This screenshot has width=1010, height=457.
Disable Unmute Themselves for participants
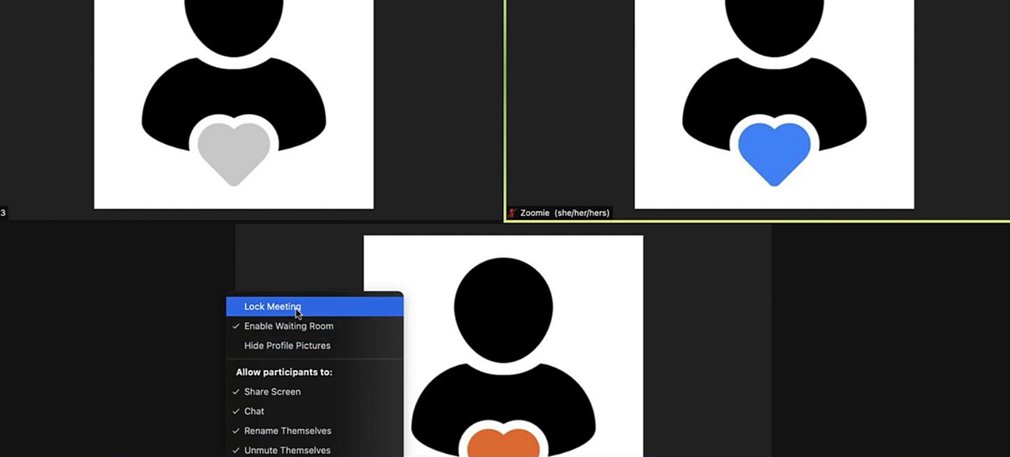pyautogui.click(x=287, y=450)
